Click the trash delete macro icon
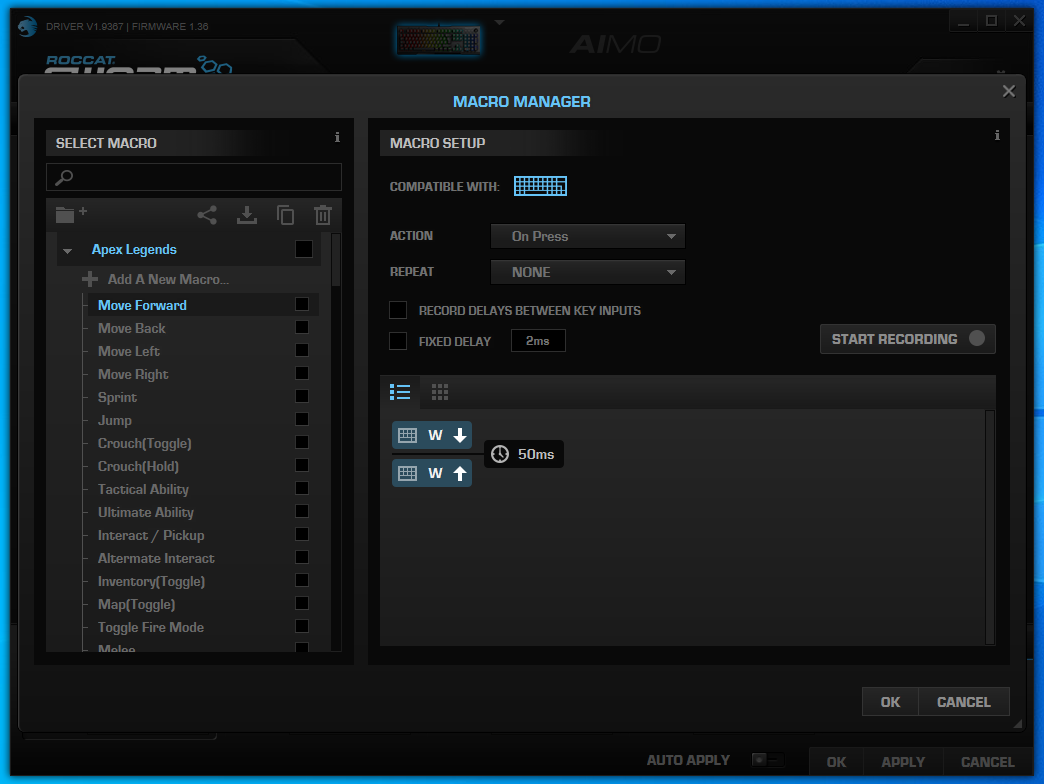Image resolution: width=1044 pixels, height=784 pixels. pyautogui.click(x=323, y=215)
